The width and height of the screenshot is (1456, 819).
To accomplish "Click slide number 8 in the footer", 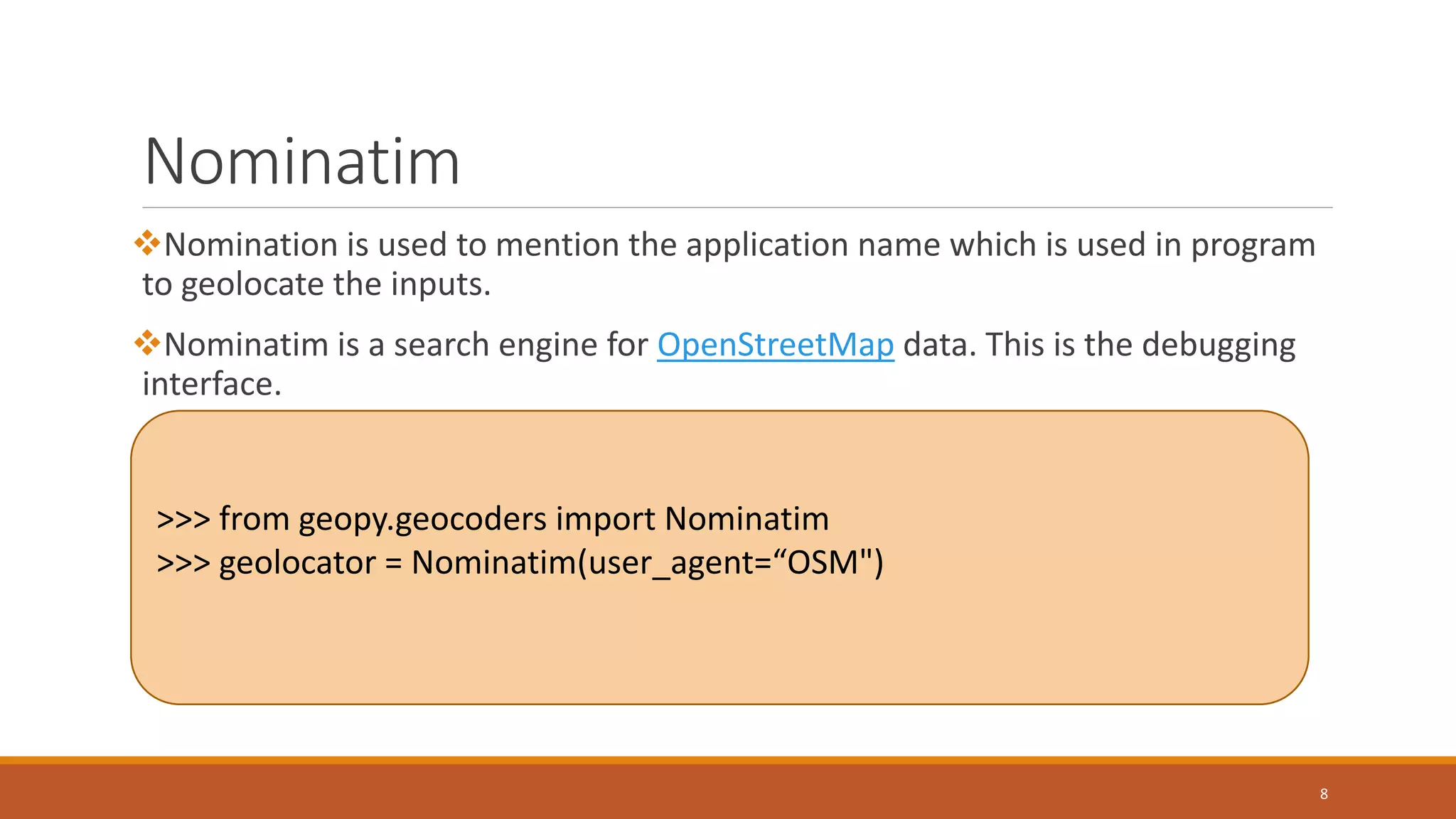I will [x=1324, y=793].
